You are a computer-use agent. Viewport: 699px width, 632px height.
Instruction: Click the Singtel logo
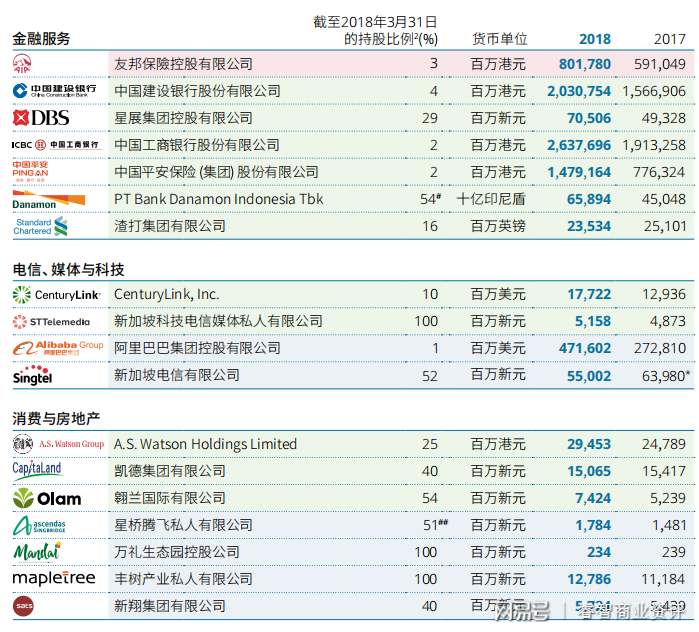[x=32, y=375]
